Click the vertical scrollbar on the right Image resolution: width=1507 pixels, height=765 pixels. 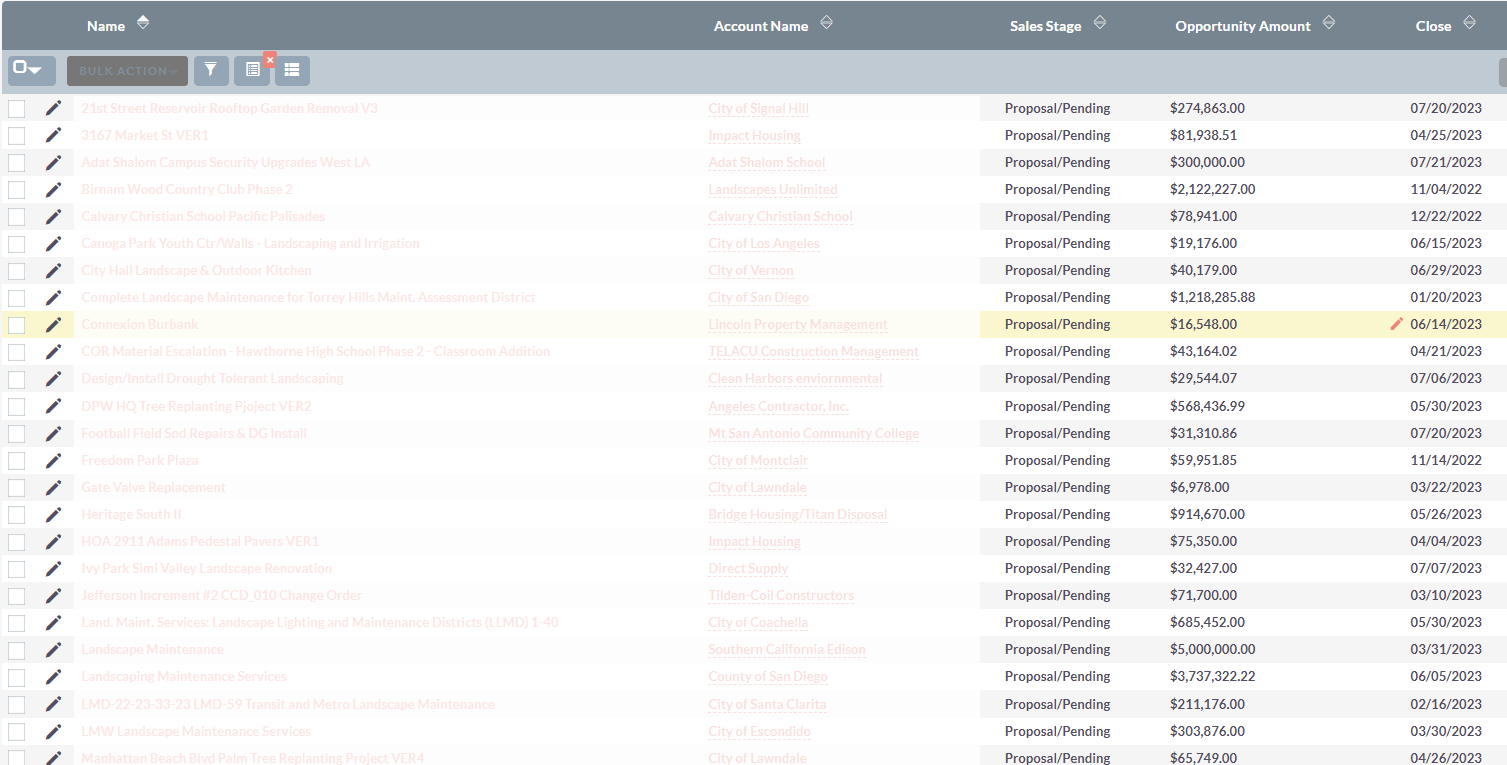[1500, 72]
